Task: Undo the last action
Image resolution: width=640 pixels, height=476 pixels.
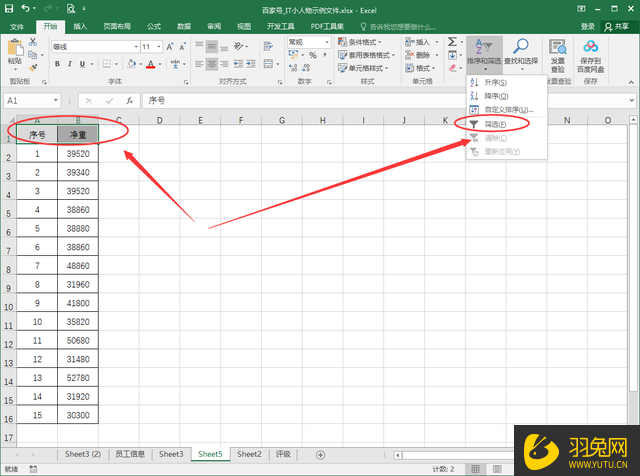Action: [x=26, y=8]
